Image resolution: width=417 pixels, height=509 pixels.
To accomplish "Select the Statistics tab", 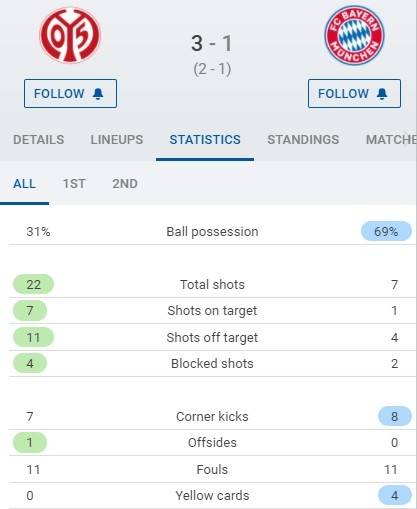I will pyautogui.click(x=205, y=140).
